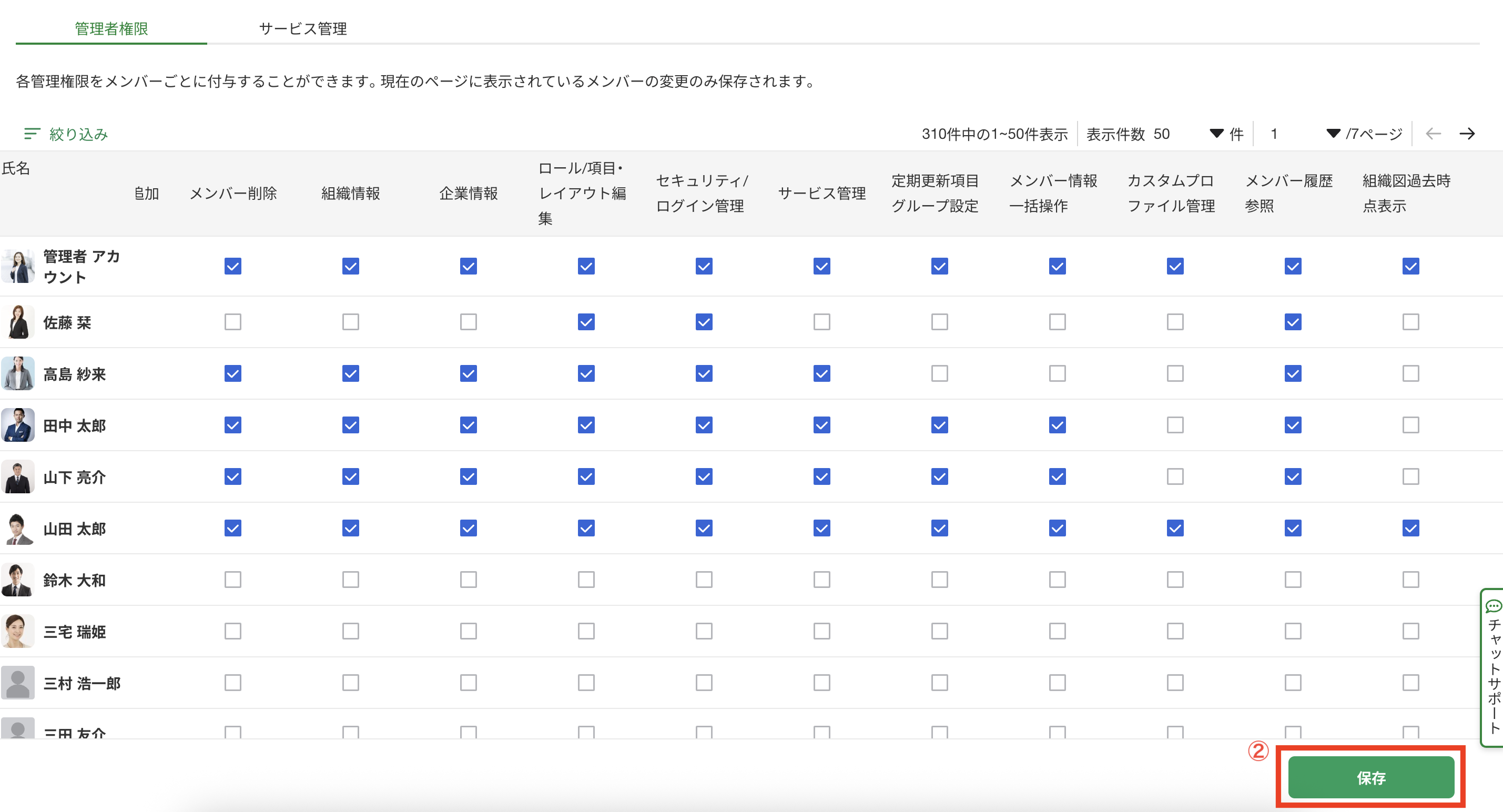
Task: Click 管理者 アカウント's avatar
Action: click(x=18, y=267)
